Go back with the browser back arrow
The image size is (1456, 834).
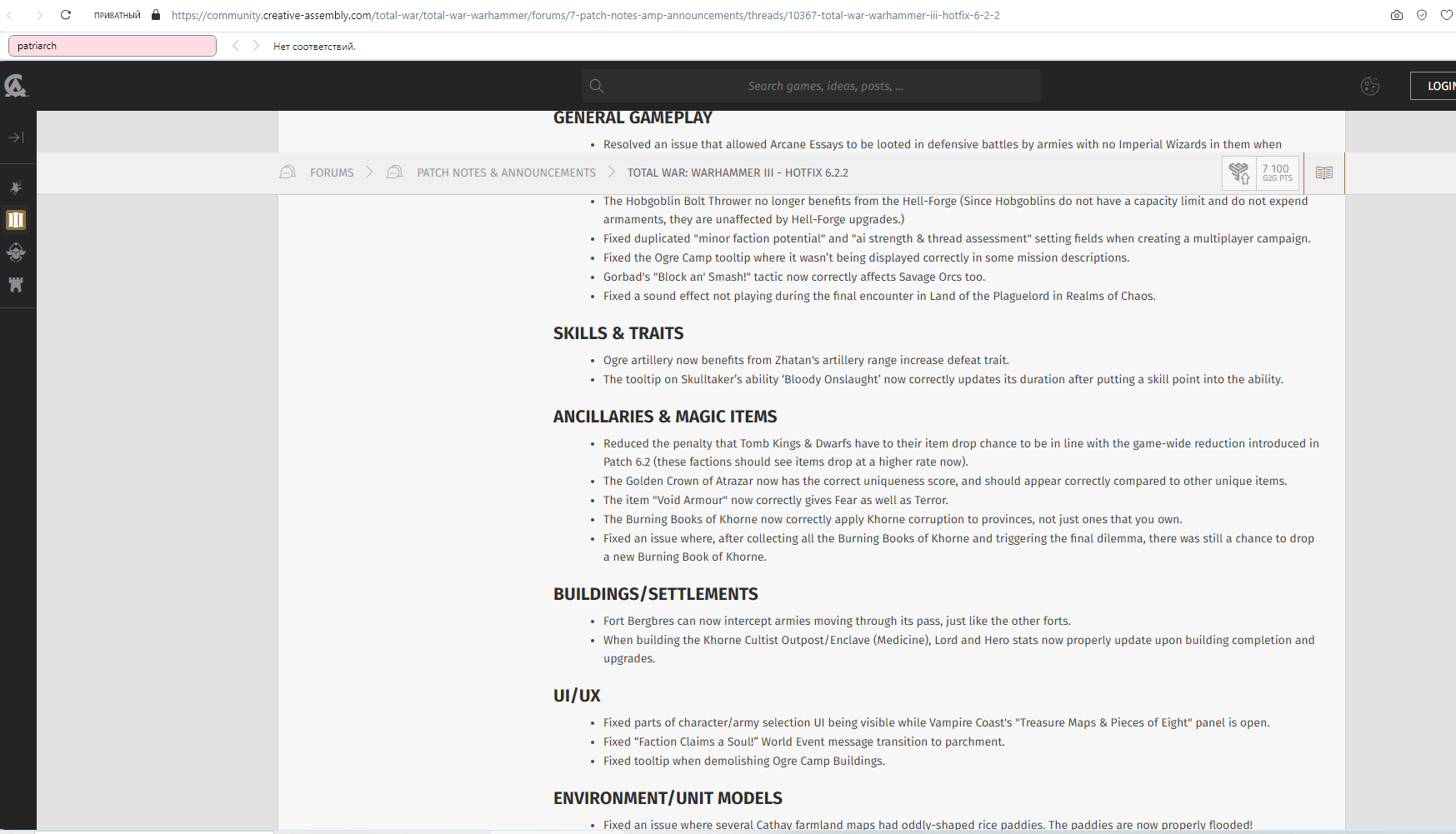pyautogui.click(x=11, y=15)
